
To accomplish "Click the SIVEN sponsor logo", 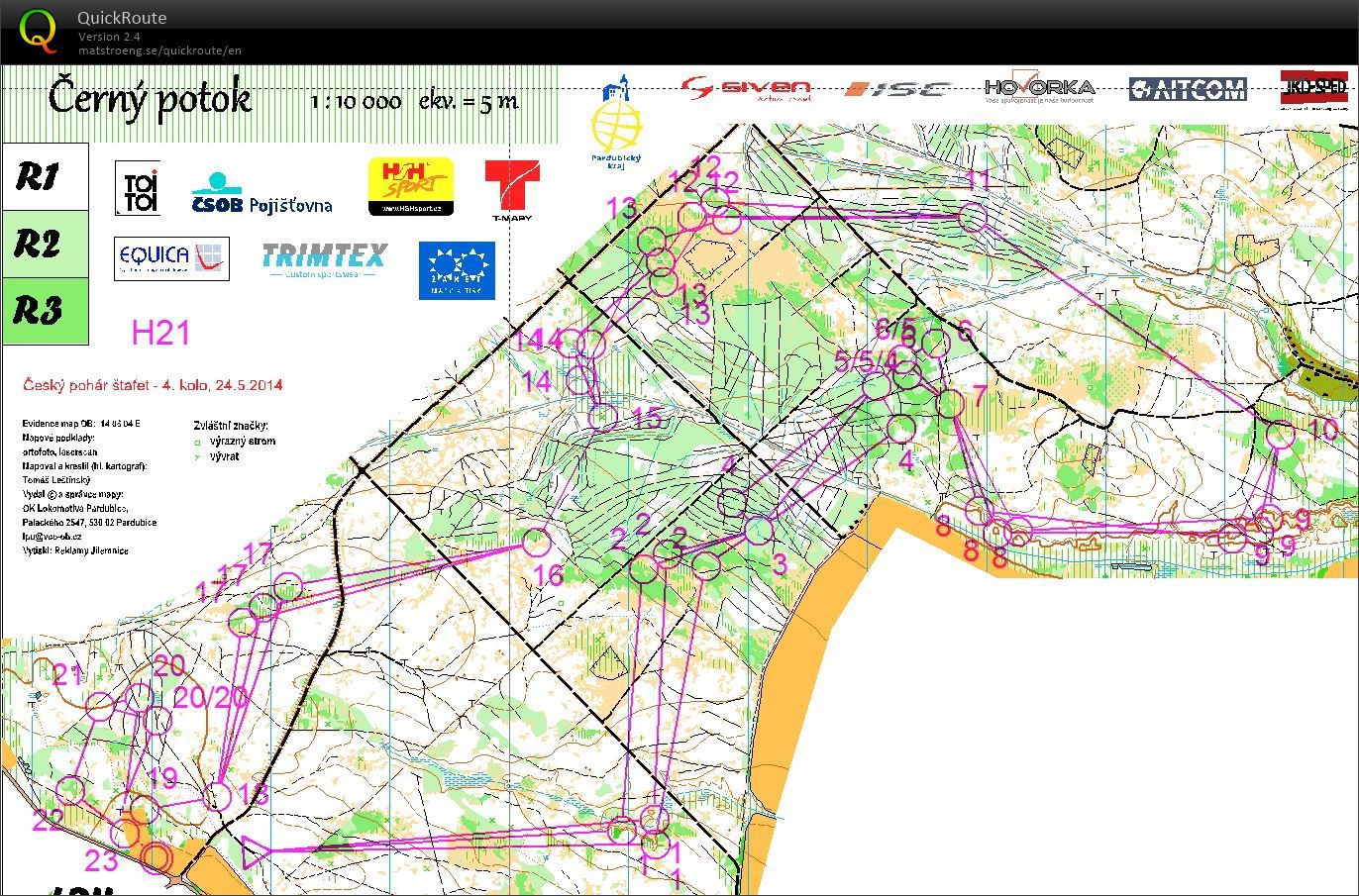I will 746,88.
